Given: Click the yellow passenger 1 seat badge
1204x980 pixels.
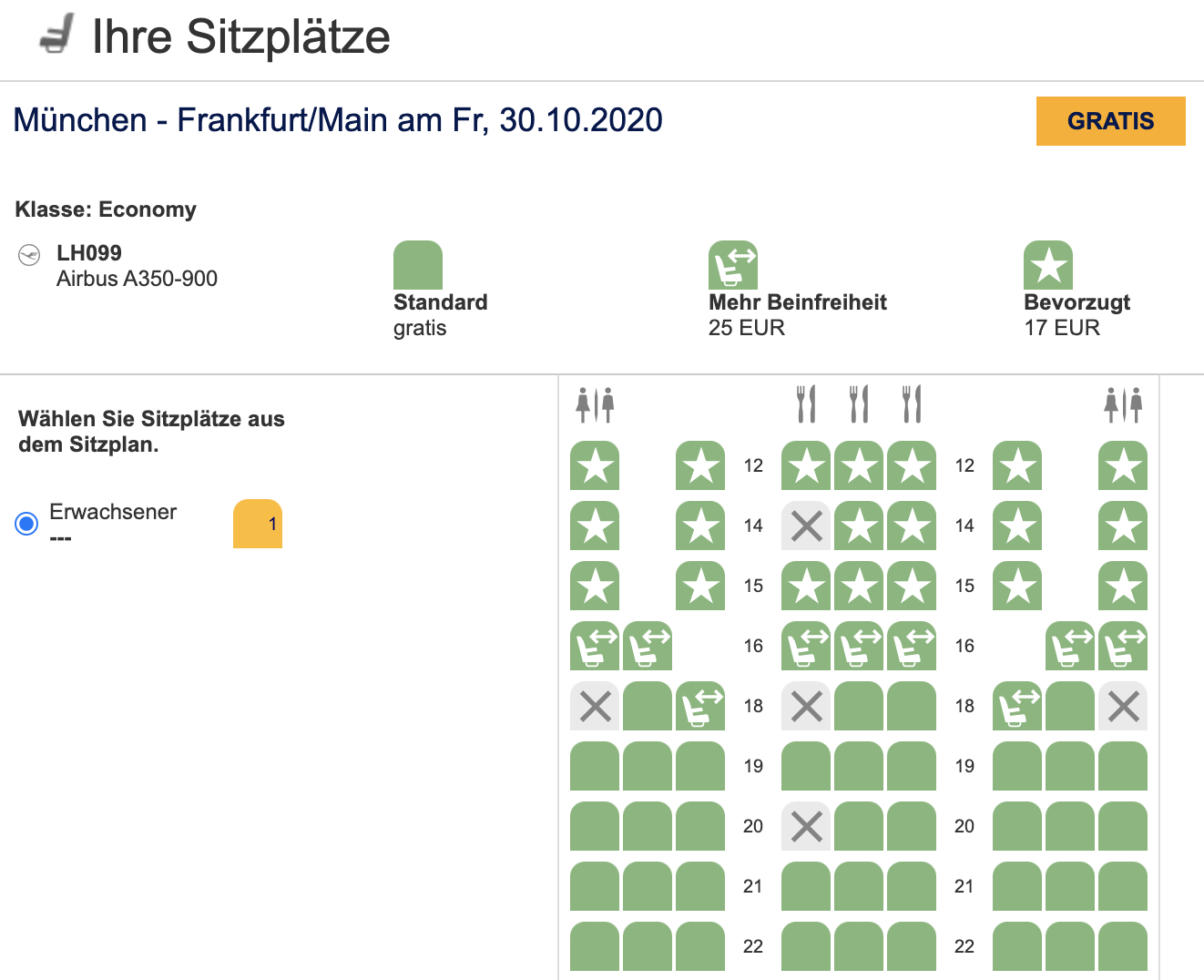Looking at the screenshot, I should [258, 524].
